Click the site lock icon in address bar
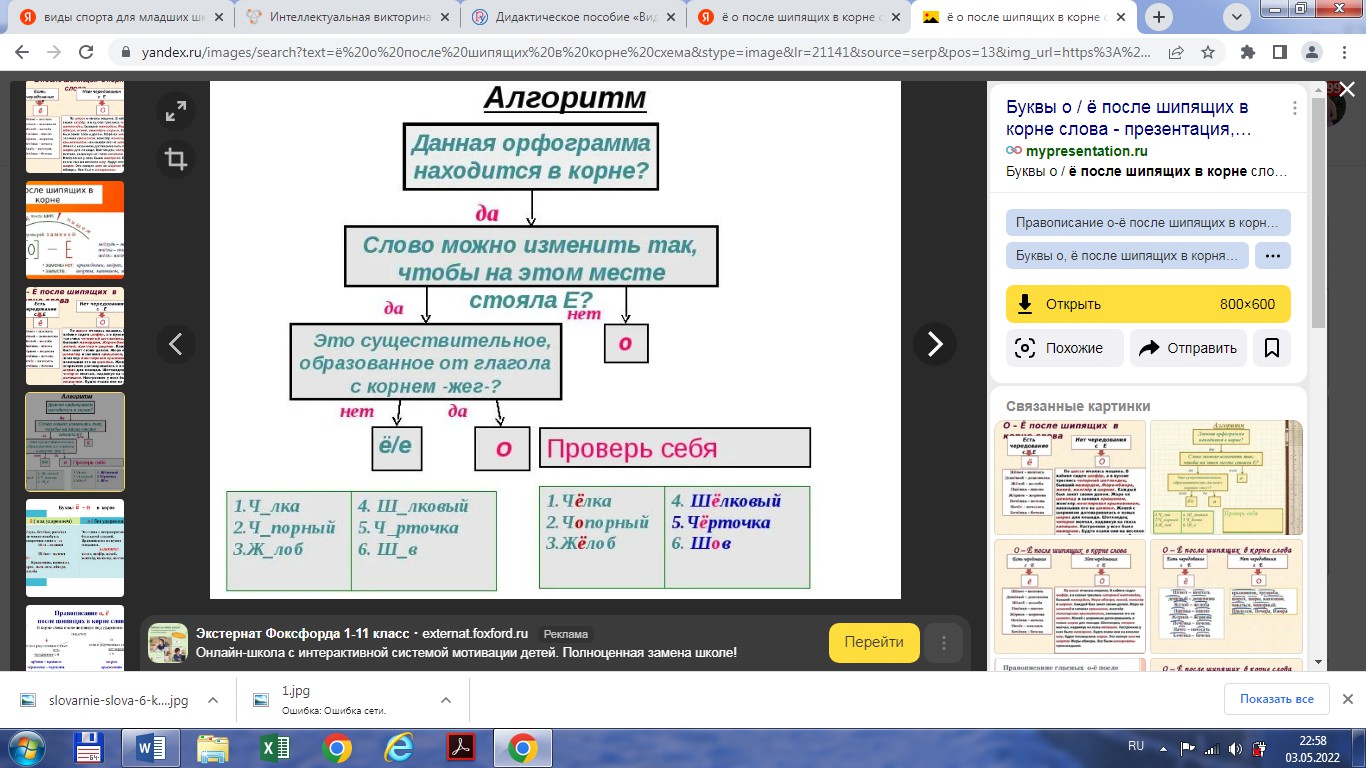Screen dimensions: 1366x768 click(x=125, y=52)
